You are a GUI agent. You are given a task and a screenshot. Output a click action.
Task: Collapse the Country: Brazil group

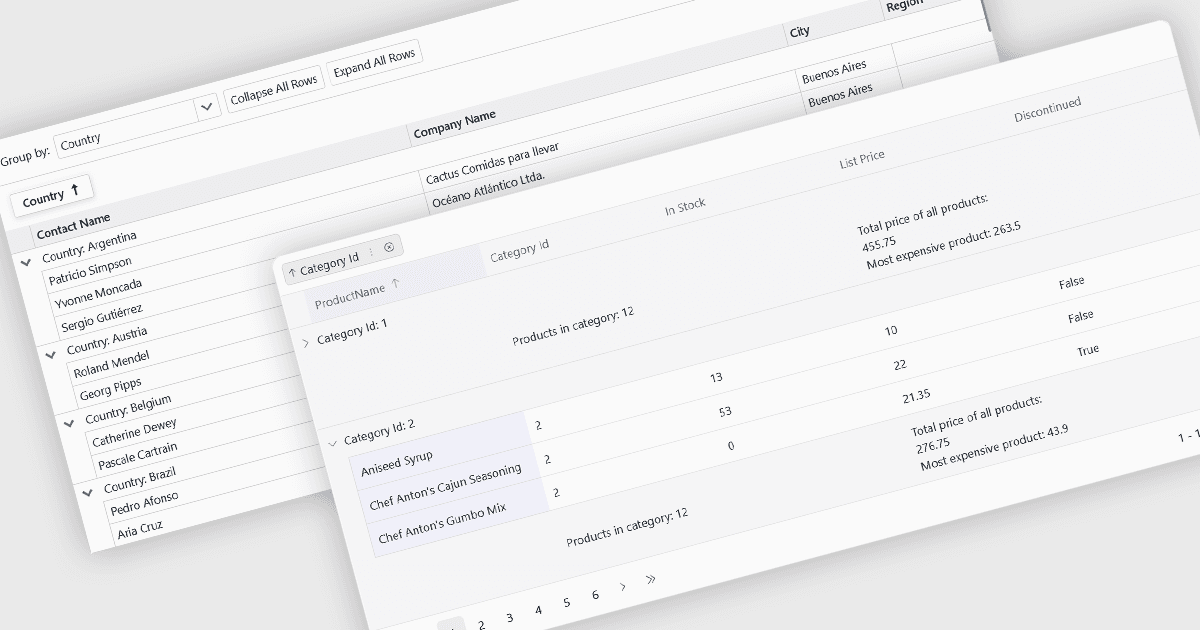pos(89,492)
